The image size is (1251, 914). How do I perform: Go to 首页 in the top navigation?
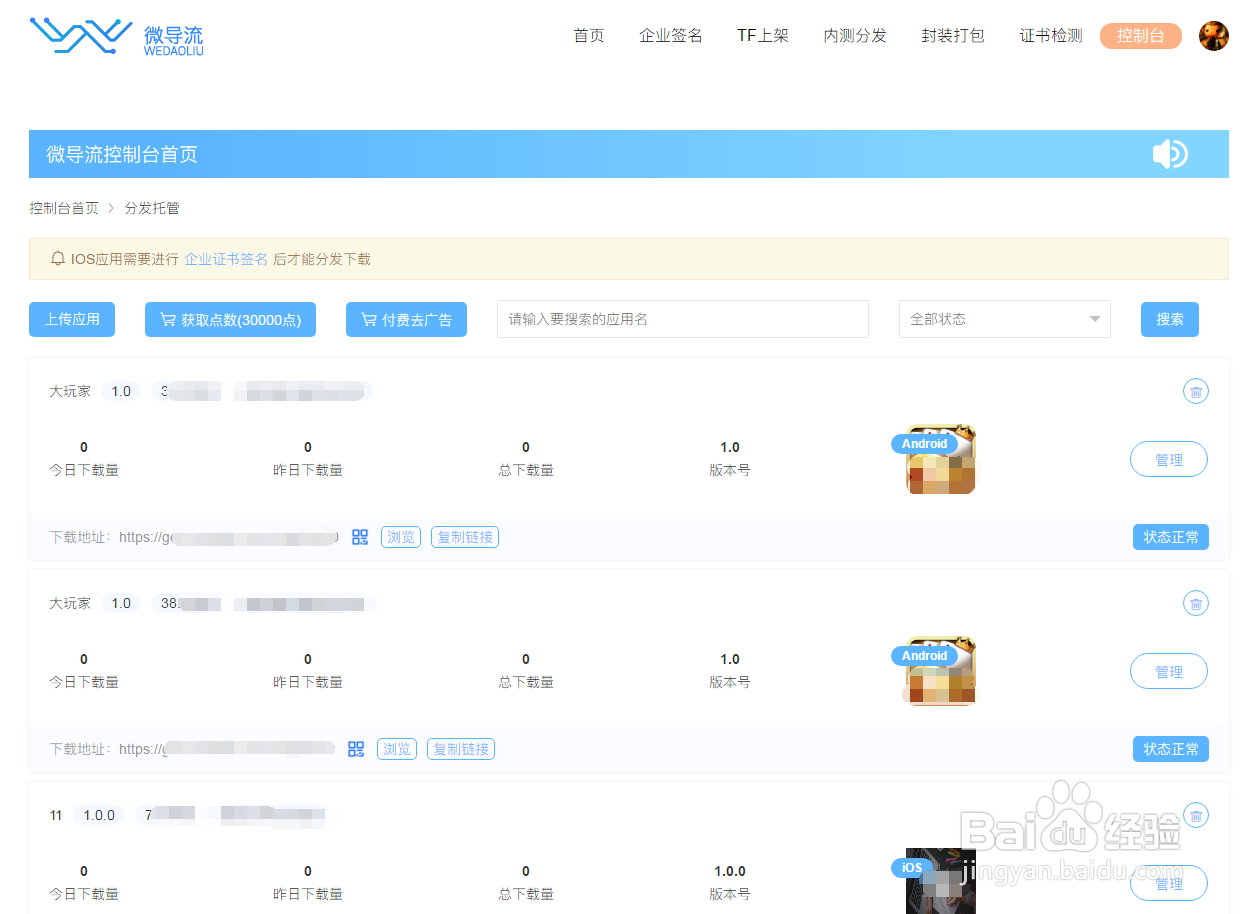(x=589, y=36)
